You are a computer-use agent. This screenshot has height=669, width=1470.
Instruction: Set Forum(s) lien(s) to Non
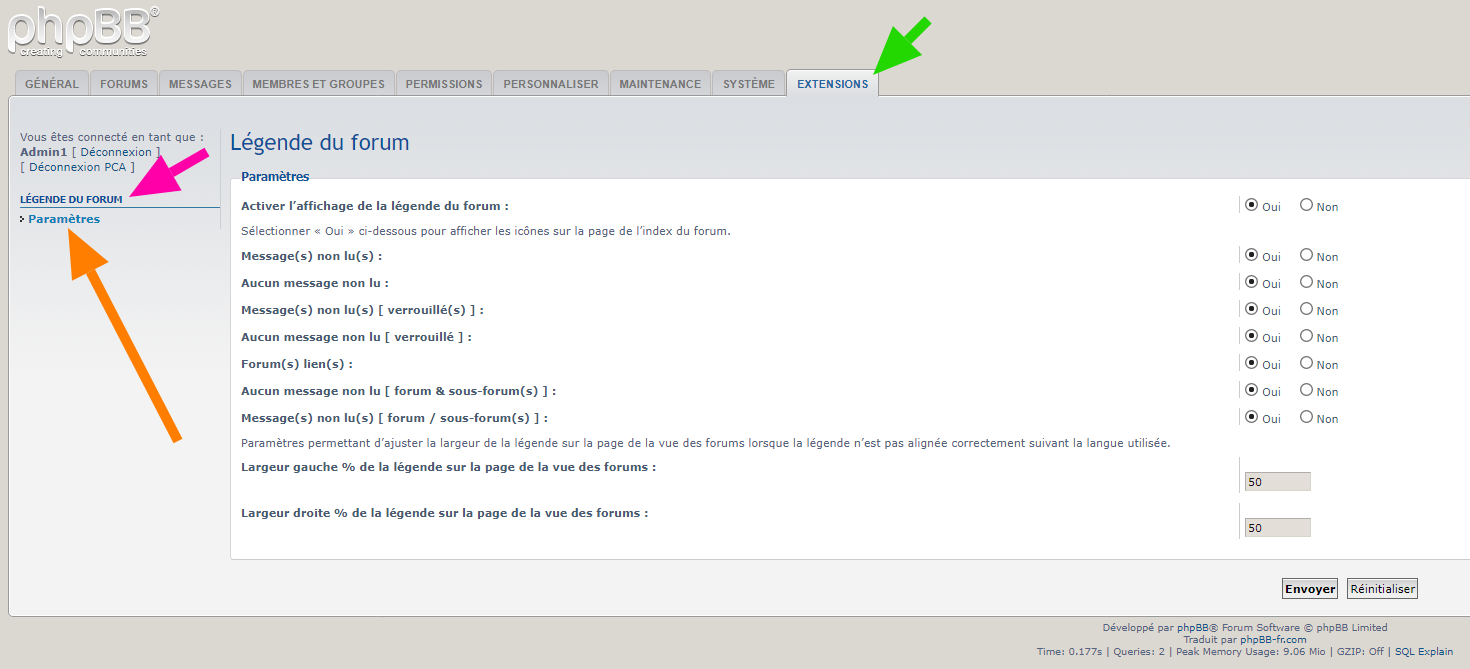1306,363
